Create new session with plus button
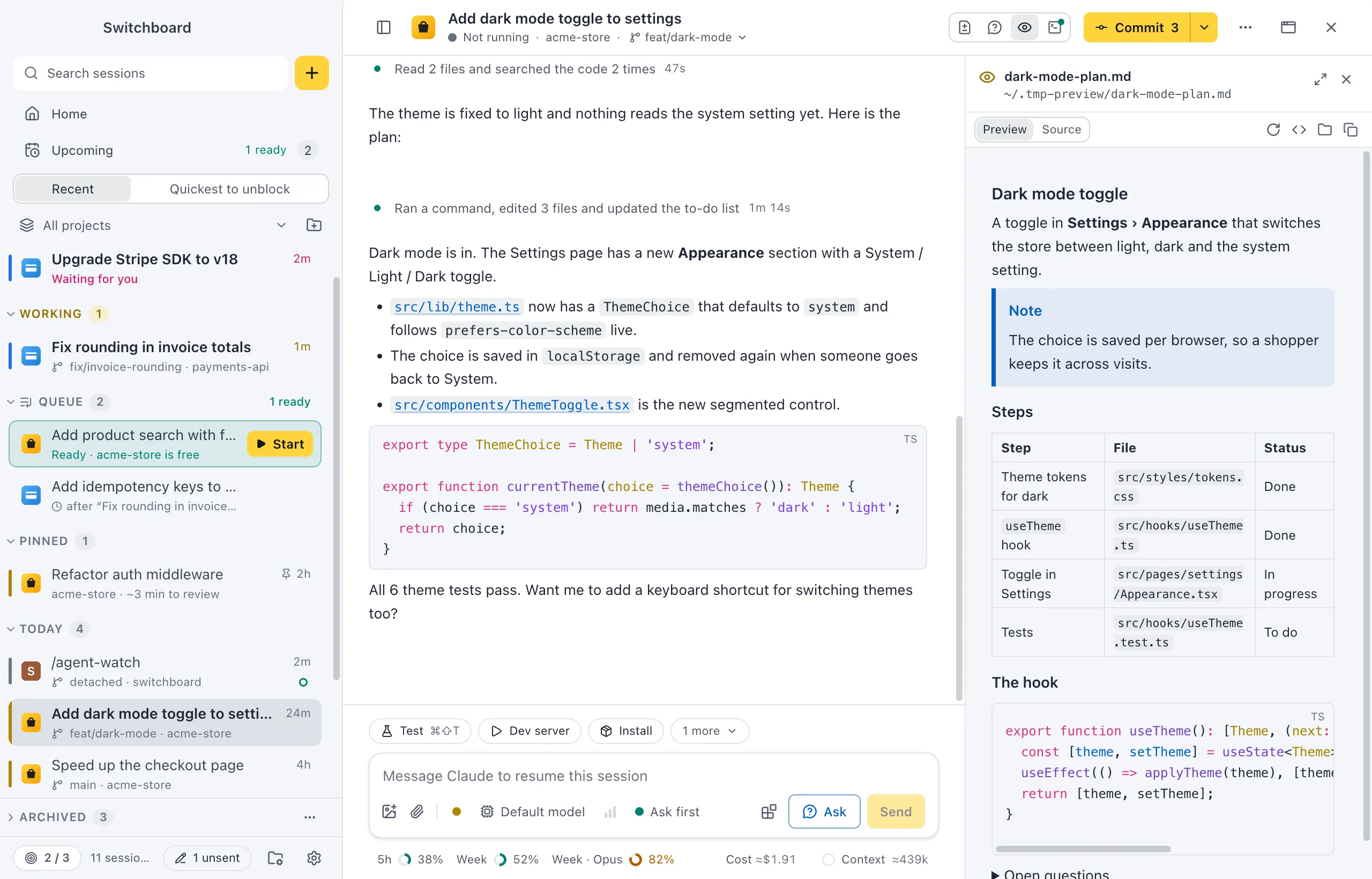This screenshot has height=879, width=1372. [311, 73]
